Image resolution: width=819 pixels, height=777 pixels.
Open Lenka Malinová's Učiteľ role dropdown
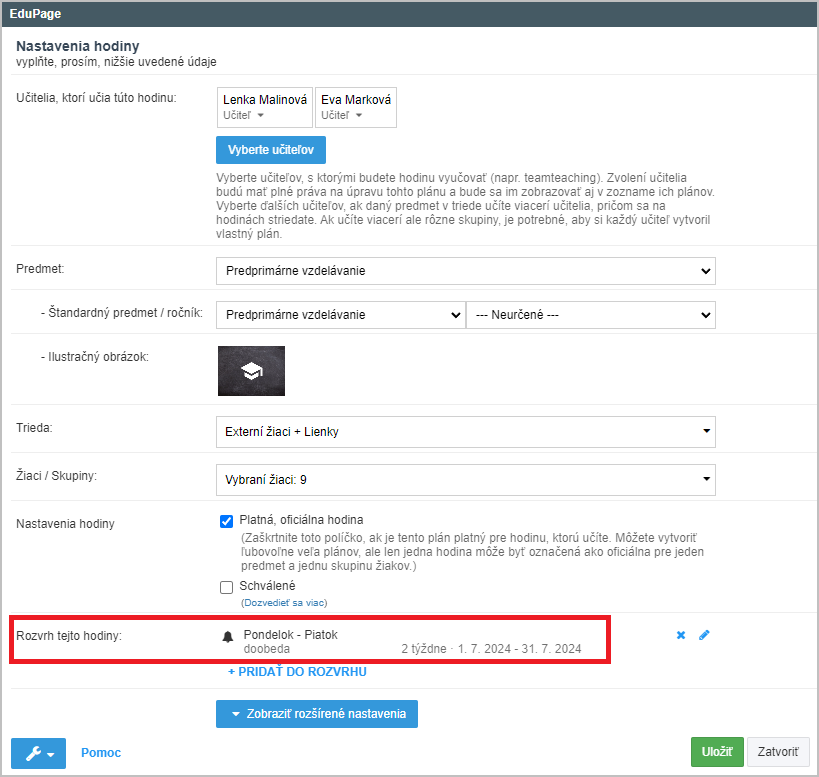pyautogui.click(x=243, y=115)
